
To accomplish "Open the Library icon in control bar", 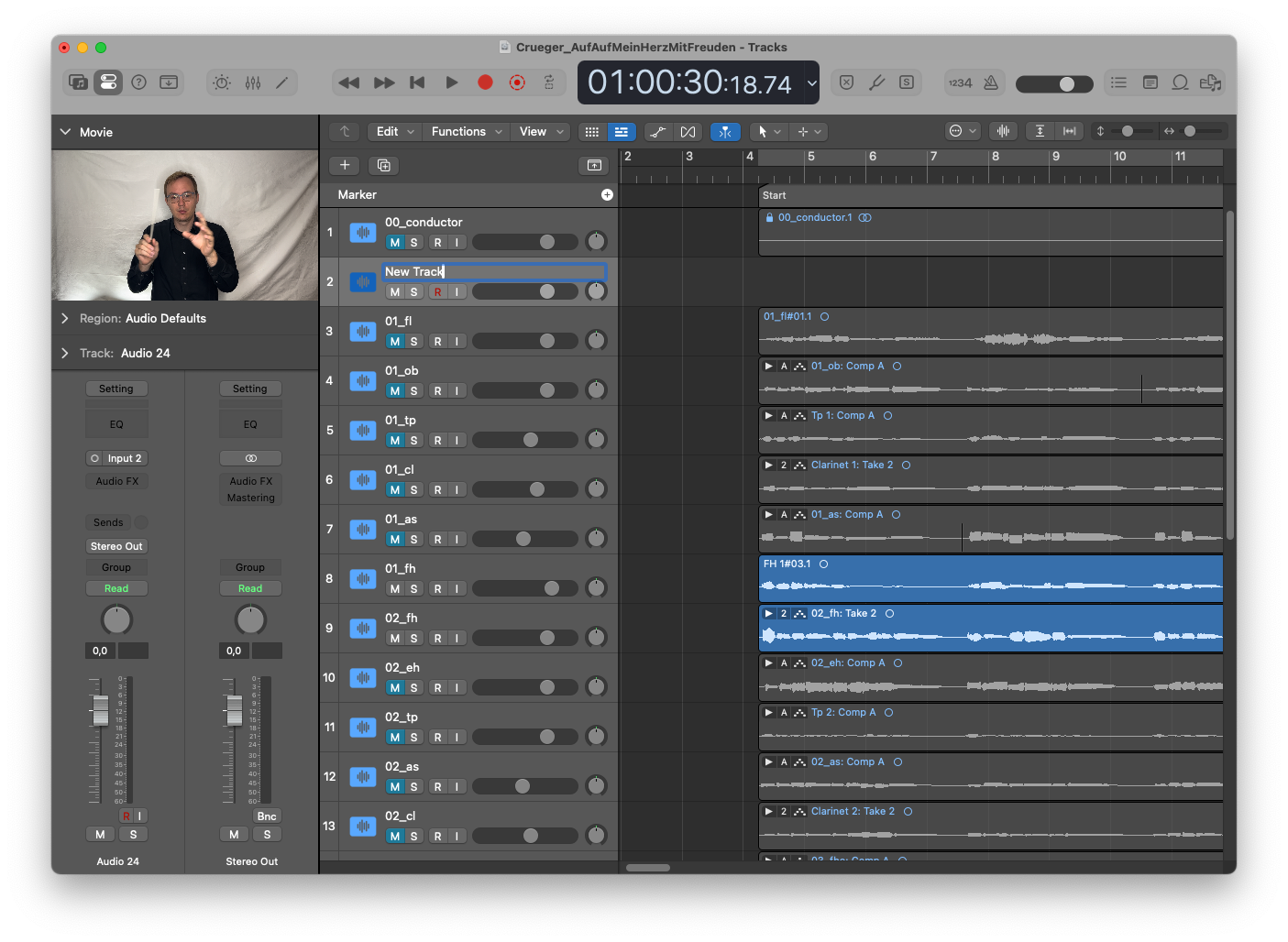I will (79, 82).
